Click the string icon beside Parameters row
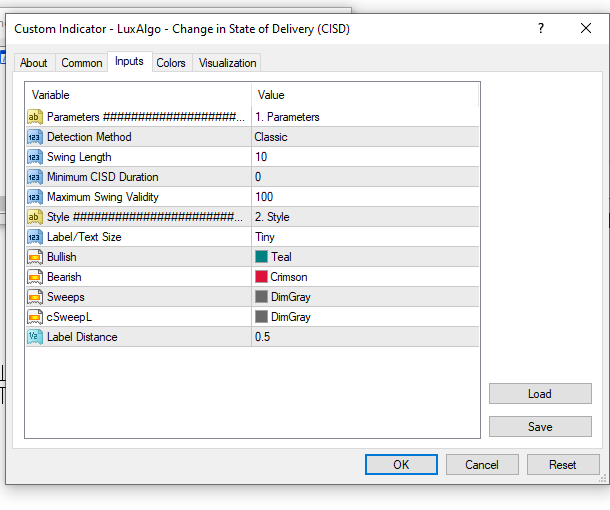This screenshot has height=510, width=610. tap(34, 117)
